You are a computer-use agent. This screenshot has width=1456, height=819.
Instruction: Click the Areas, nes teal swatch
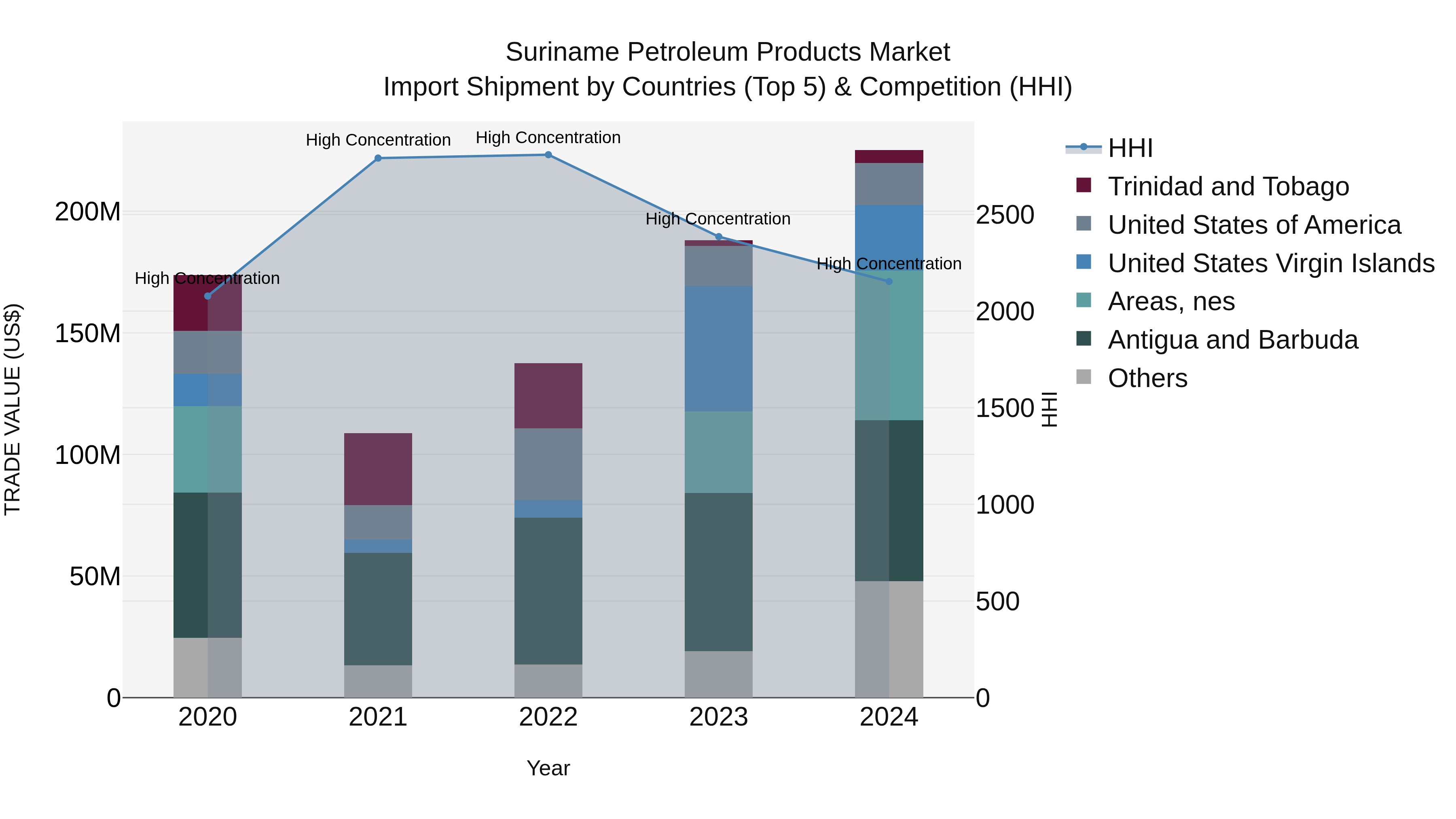point(1084,300)
